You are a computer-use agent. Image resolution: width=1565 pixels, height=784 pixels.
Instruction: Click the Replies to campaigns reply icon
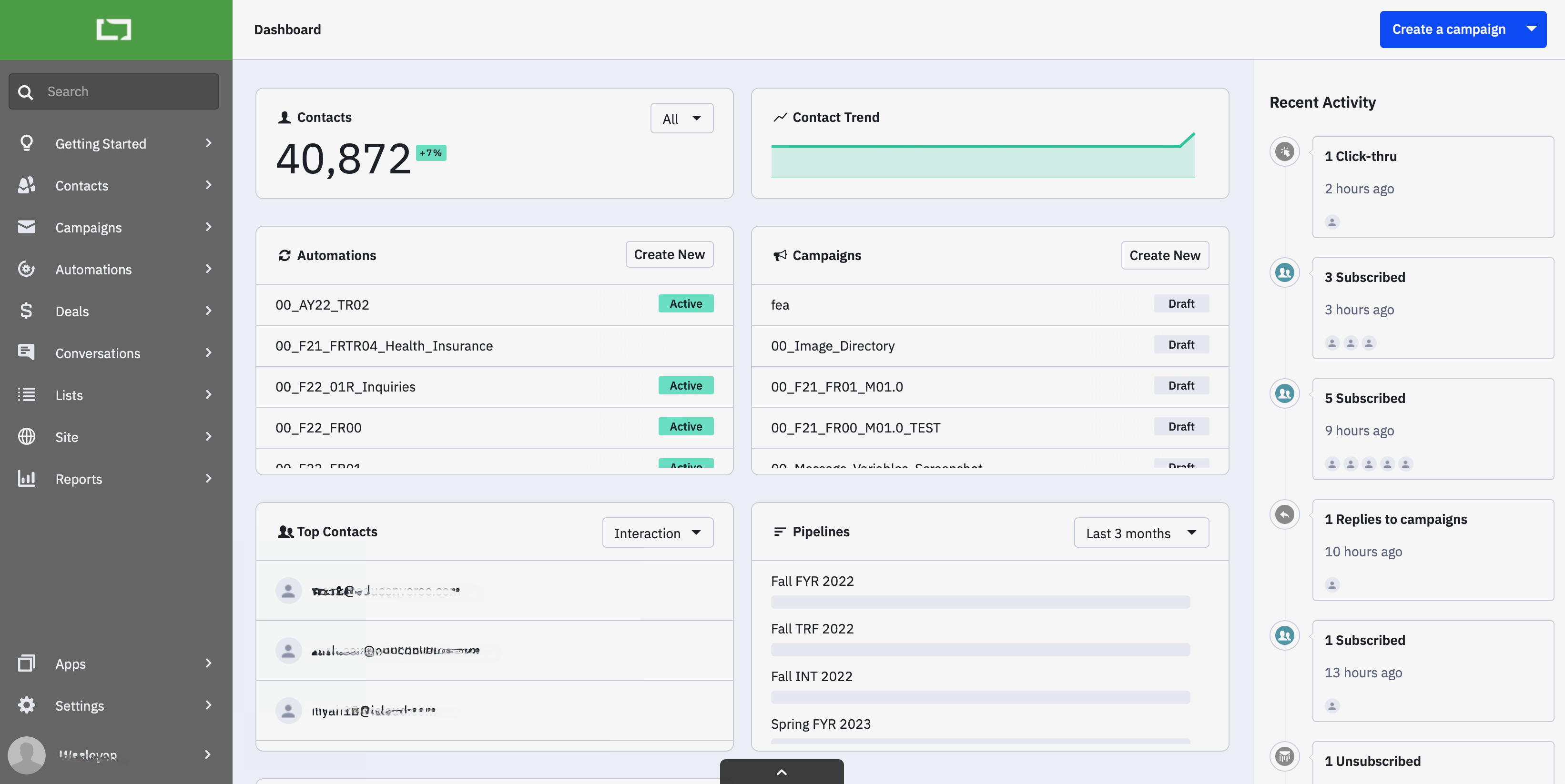point(1284,514)
